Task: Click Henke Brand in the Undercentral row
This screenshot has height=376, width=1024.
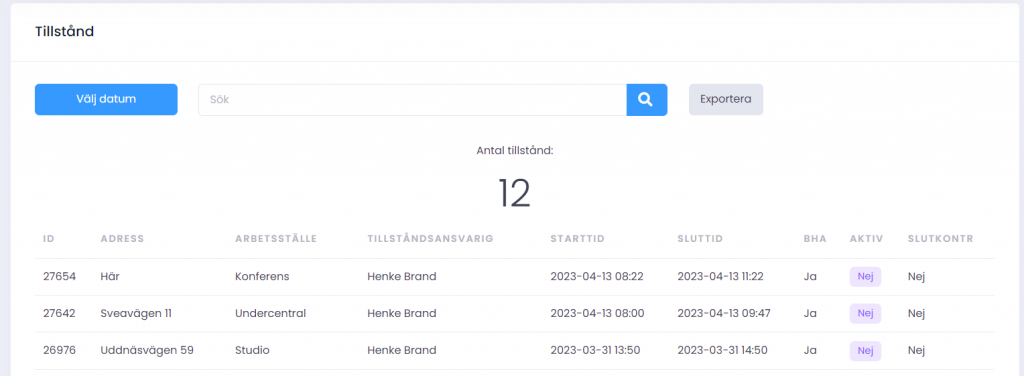Action: (402, 313)
